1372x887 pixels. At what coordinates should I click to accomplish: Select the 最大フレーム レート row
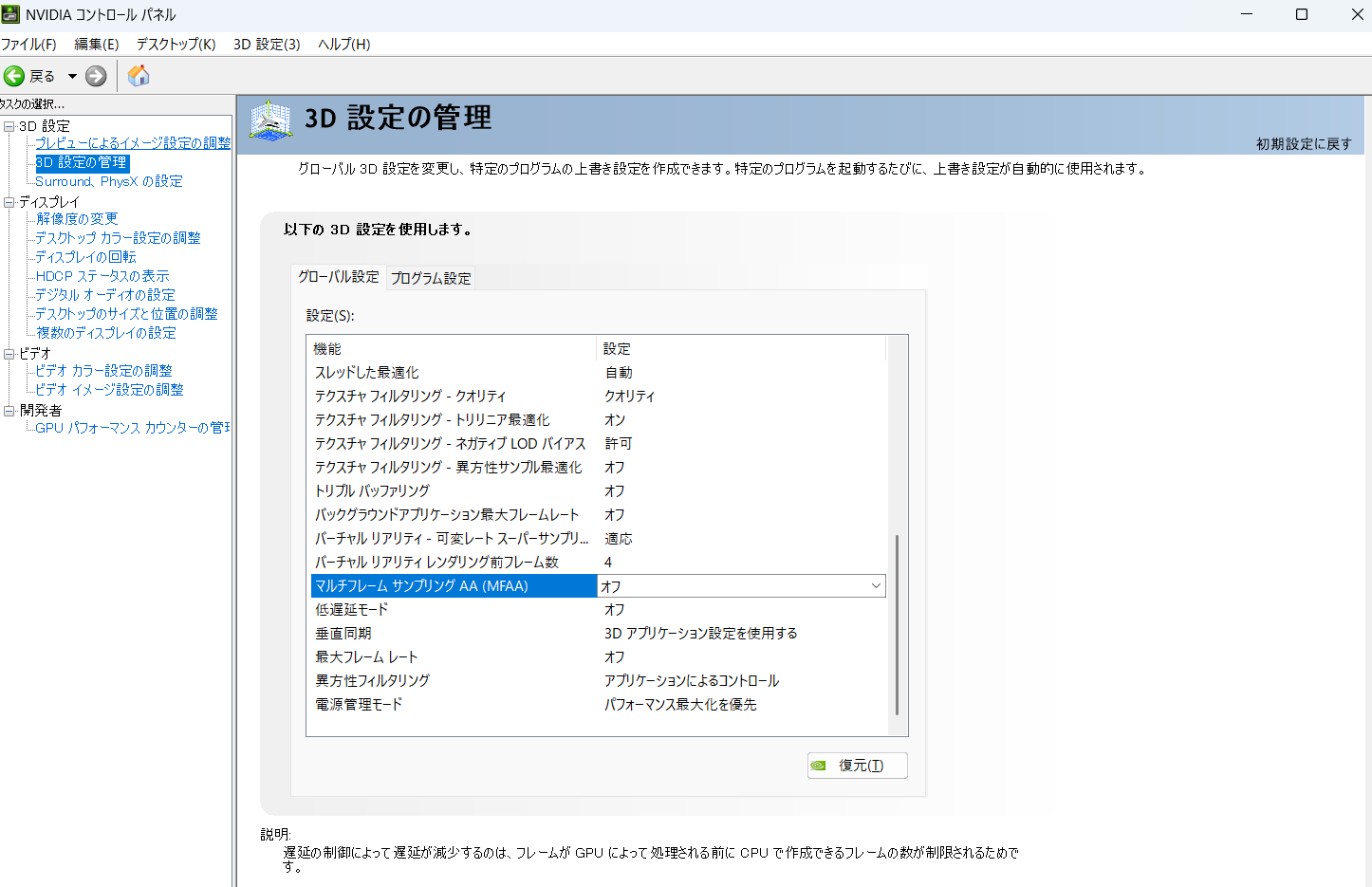coord(598,657)
